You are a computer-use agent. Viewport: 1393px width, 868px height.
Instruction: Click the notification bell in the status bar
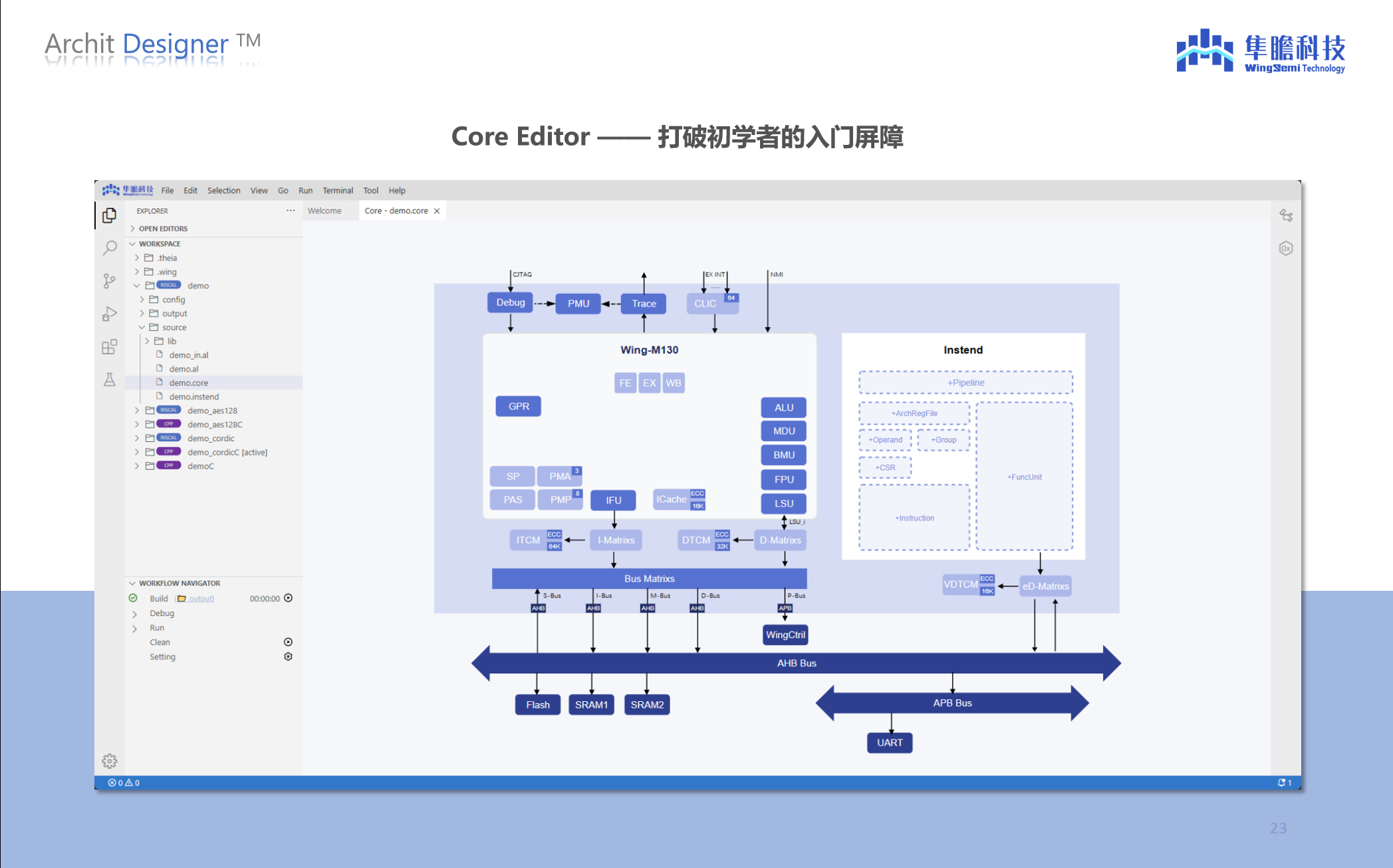(1285, 783)
